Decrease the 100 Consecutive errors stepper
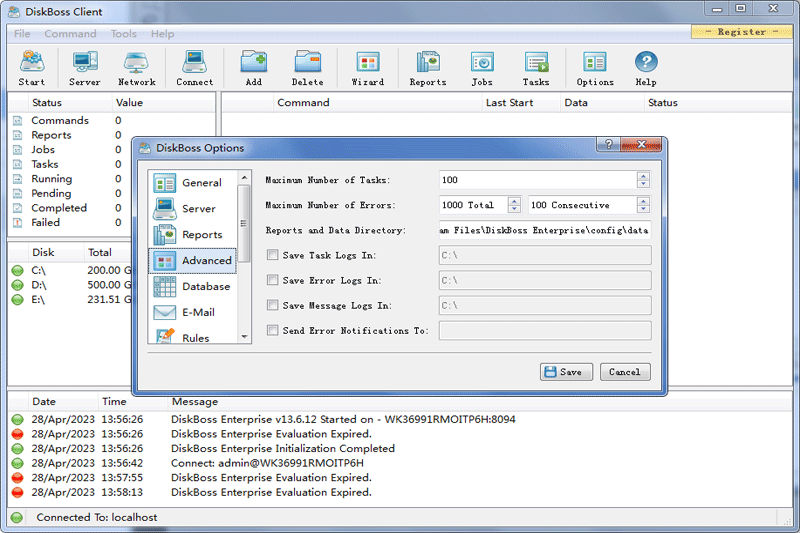800x533 pixels. click(x=643, y=210)
